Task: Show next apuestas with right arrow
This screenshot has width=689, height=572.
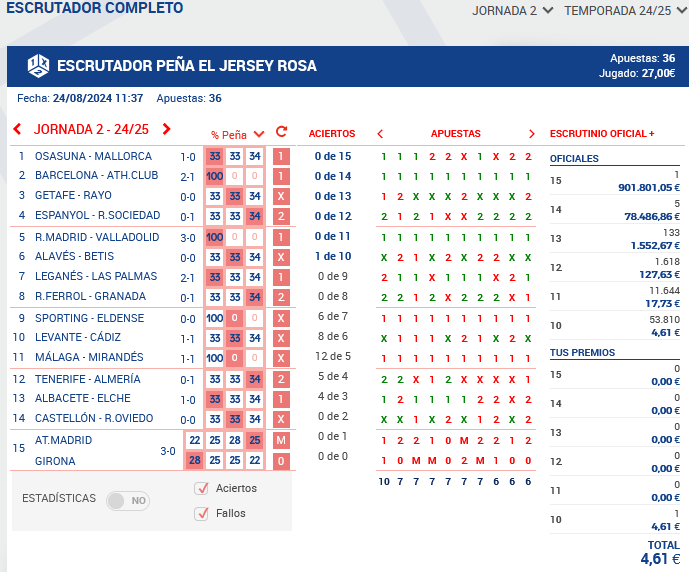Action: [x=532, y=134]
